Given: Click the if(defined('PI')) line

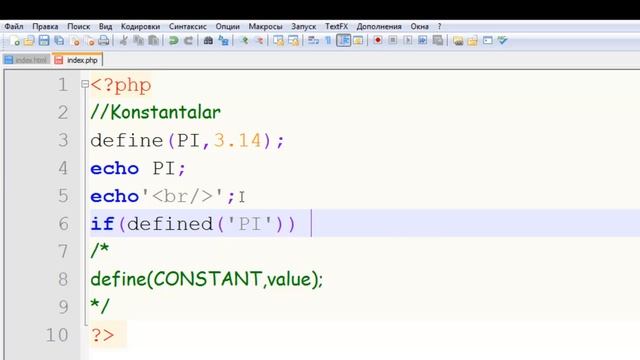Looking at the screenshot, I should tap(193, 224).
